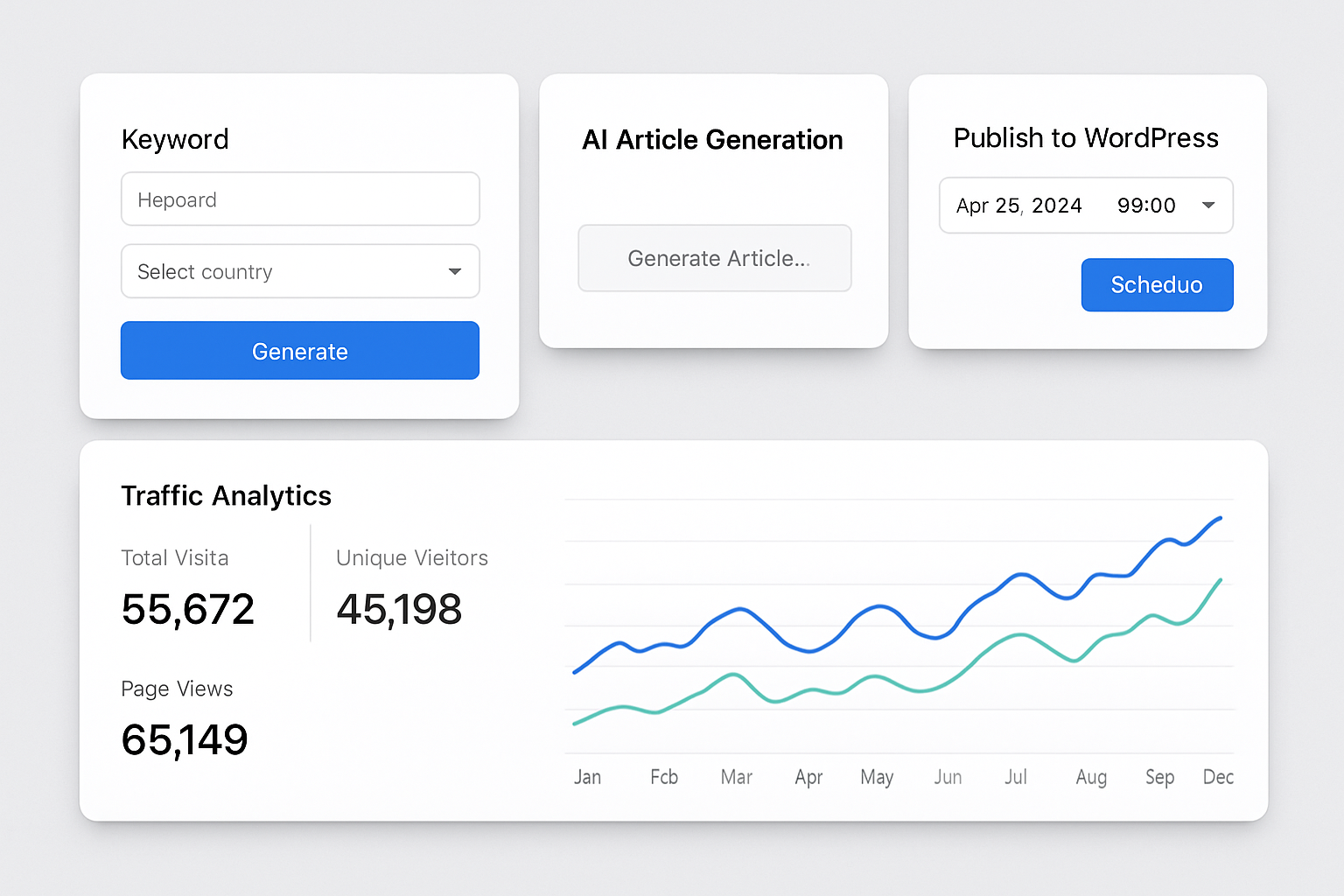Click the Select country caret arrow

tap(455, 271)
